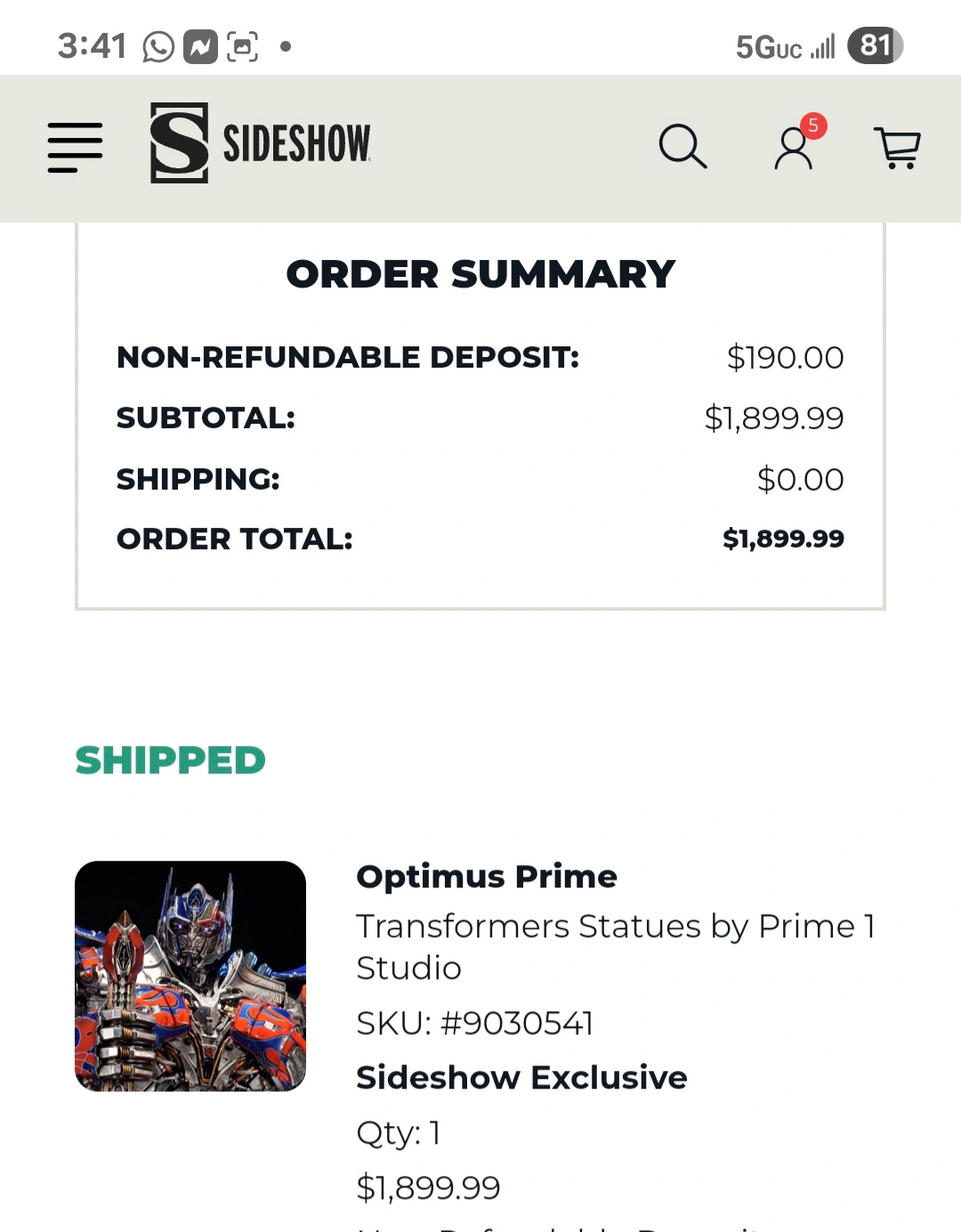The image size is (961, 1232).
Task: Open the shopping cart icon
Action: click(898, 147)
